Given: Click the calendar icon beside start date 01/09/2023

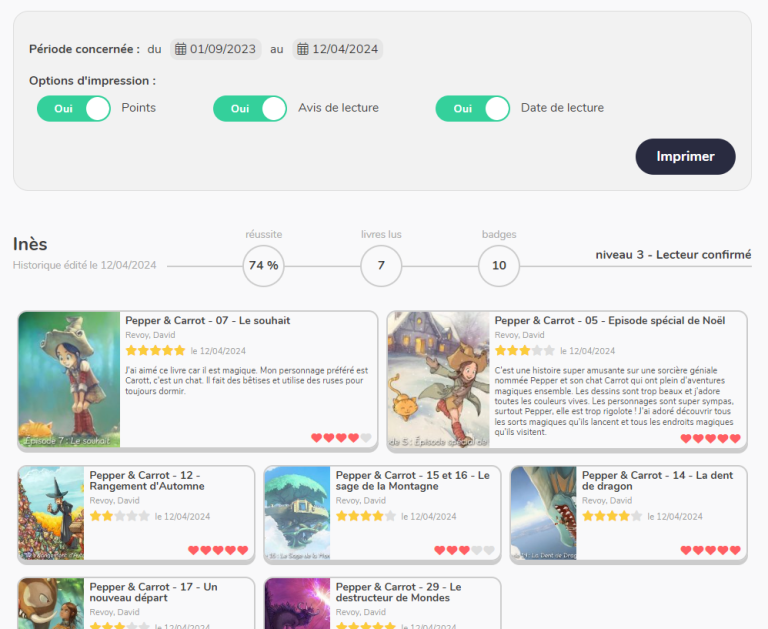Looking at the screenshot, I should click(180, 49).
